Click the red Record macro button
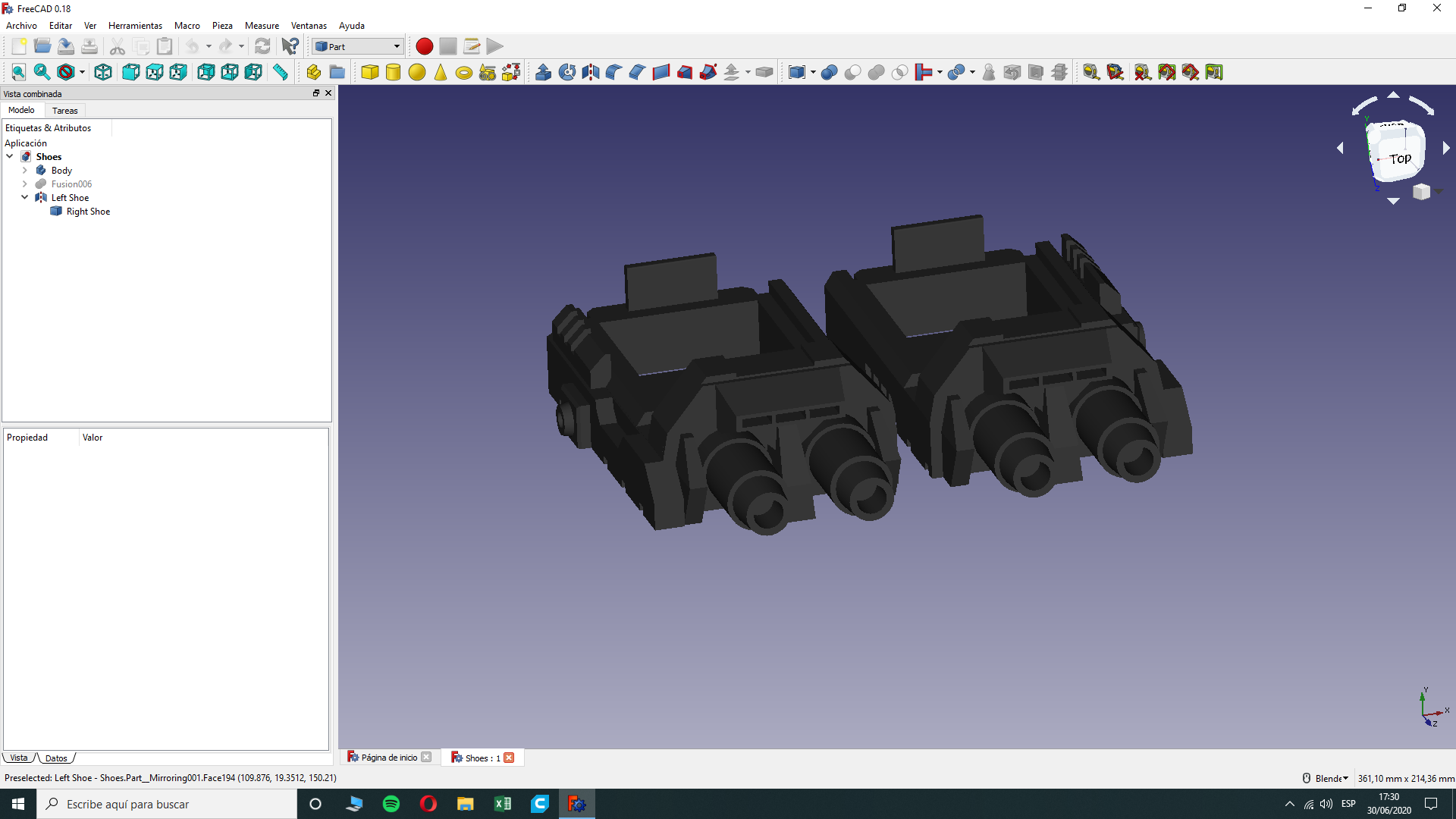The height and width of the screenshot is (819, 1456). (424, 46)
